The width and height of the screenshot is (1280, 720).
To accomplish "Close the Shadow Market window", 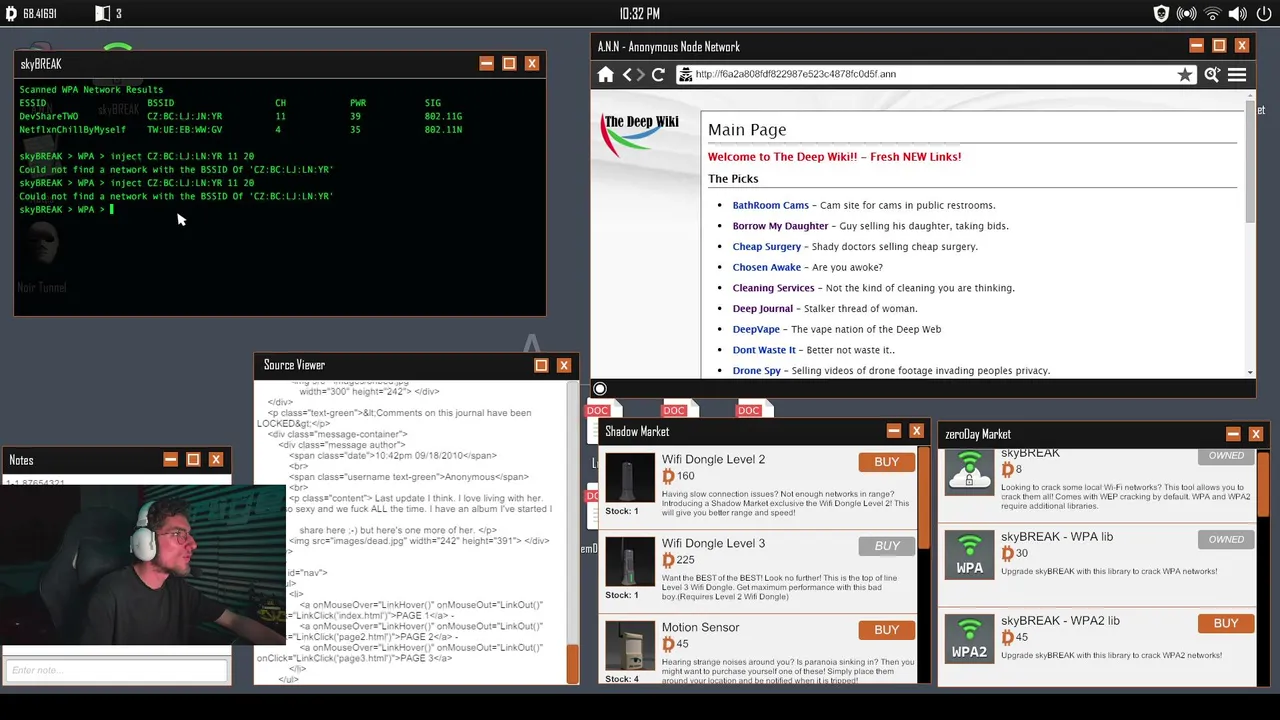I will click(916, 431).
